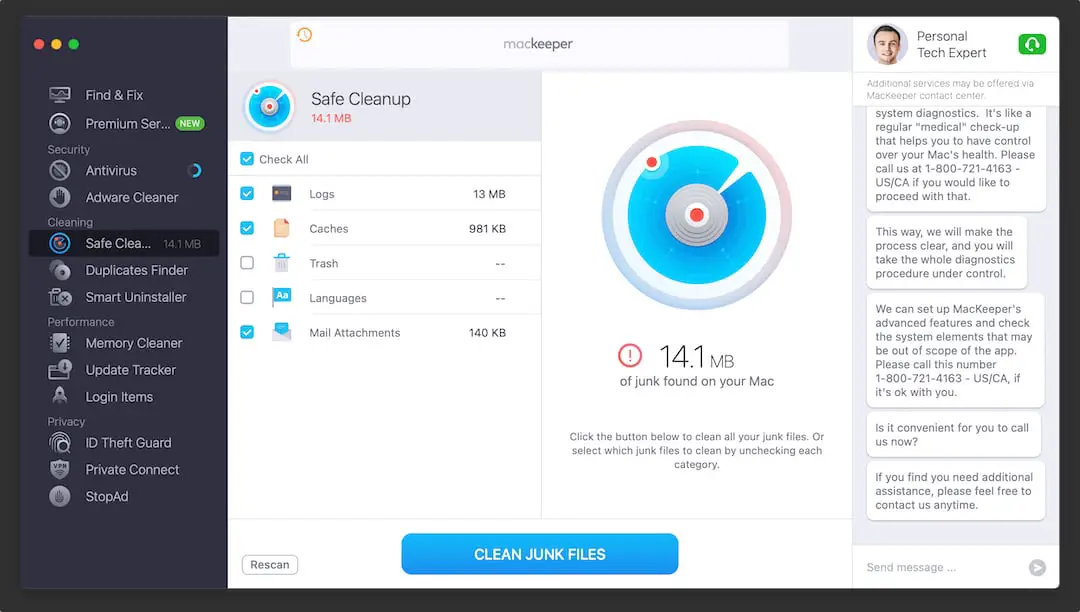
Task: Click the 14.1 MB label in sidebar
Action: (182, 244)
